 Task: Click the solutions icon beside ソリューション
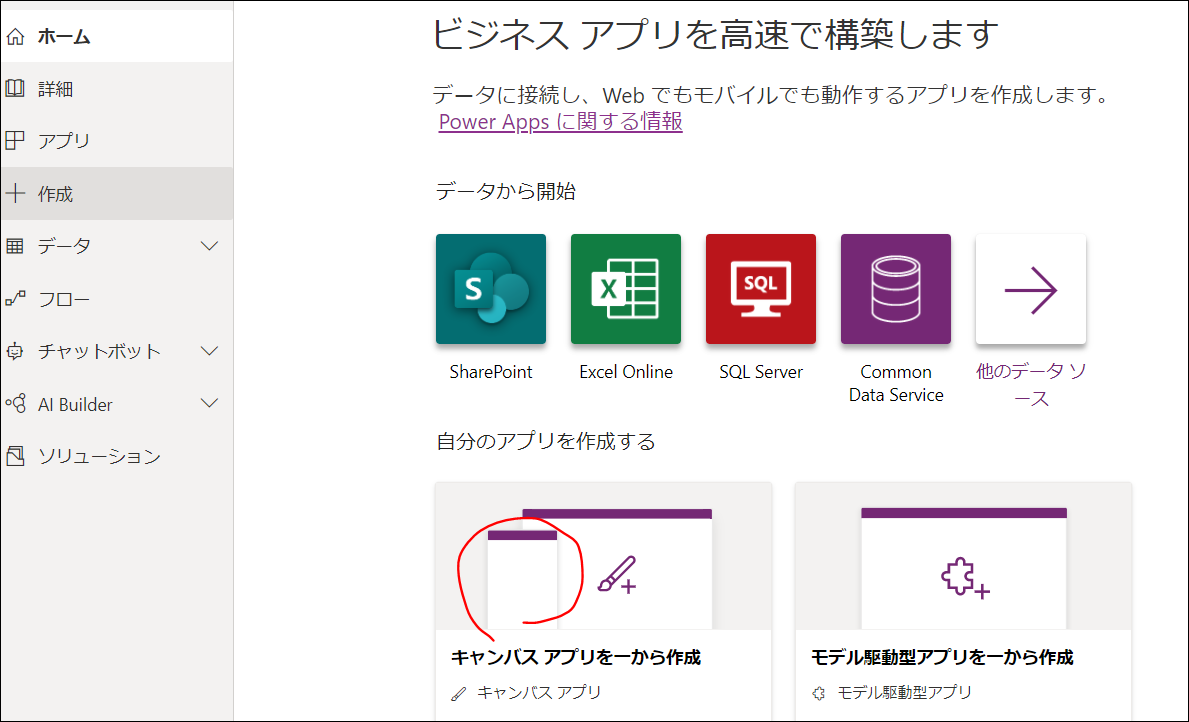tap(15, 456)
